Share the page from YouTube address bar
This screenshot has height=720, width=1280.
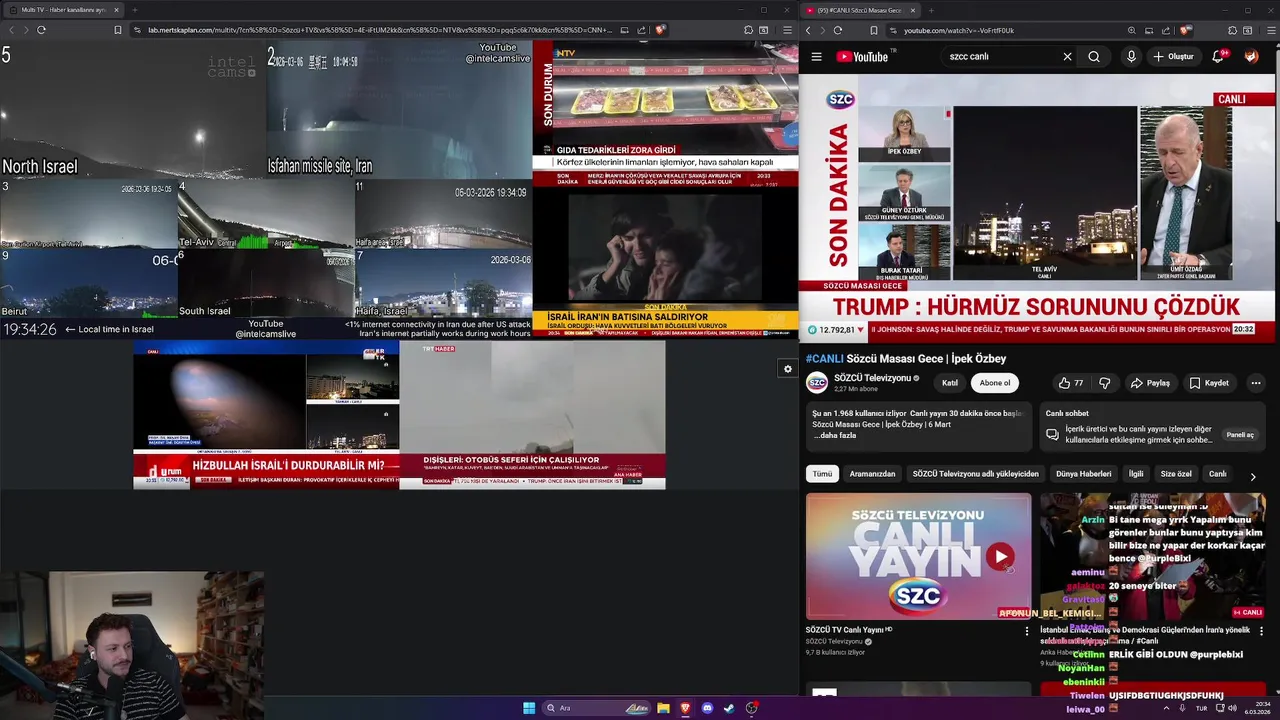click(1166, 30)
